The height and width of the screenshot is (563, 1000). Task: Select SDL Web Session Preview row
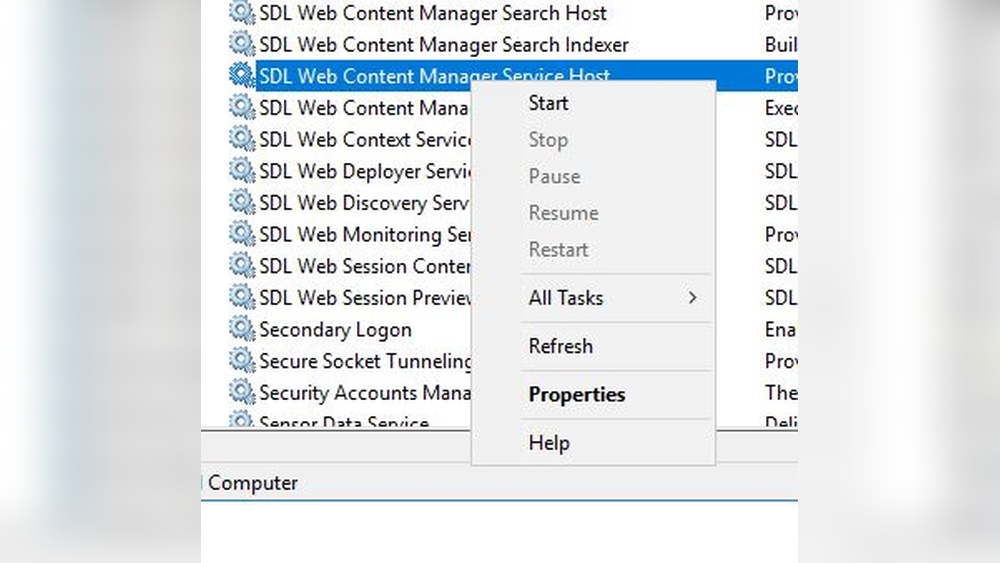(x=364, y=298)
